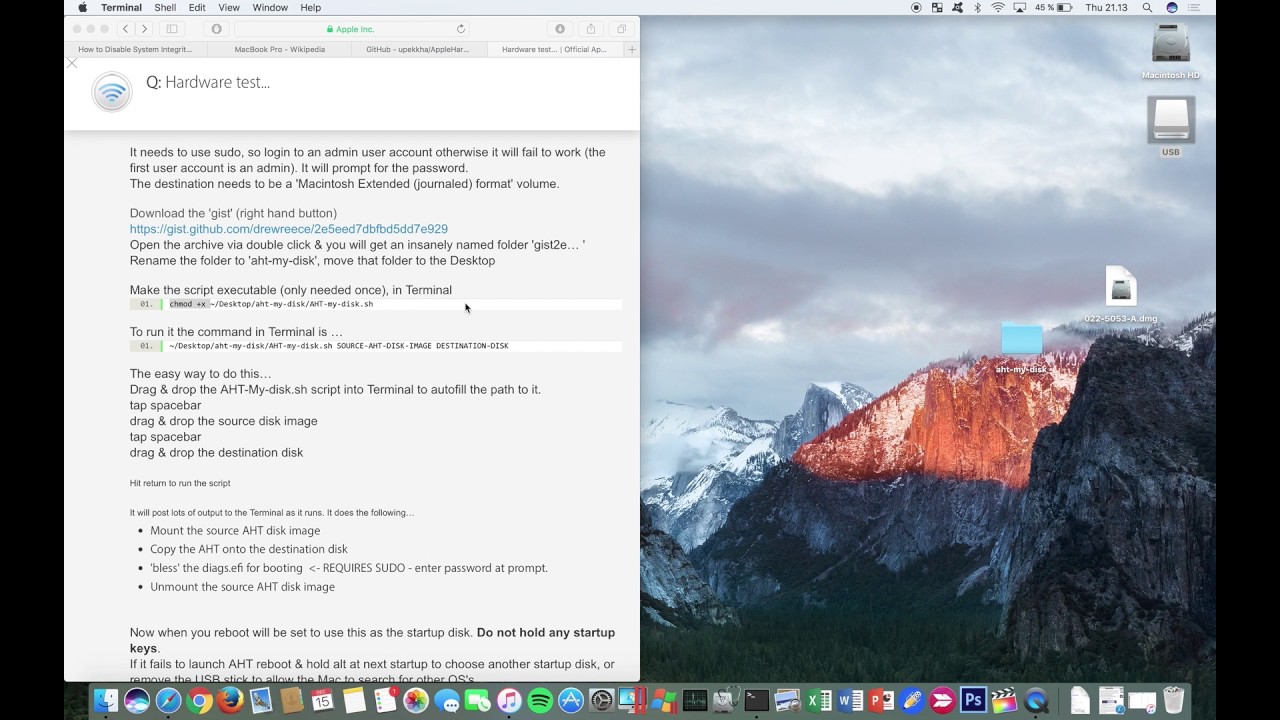1280x720 pixels.
Task: Open Final Cut Pro from the Dock
Action: point(1004,701)
